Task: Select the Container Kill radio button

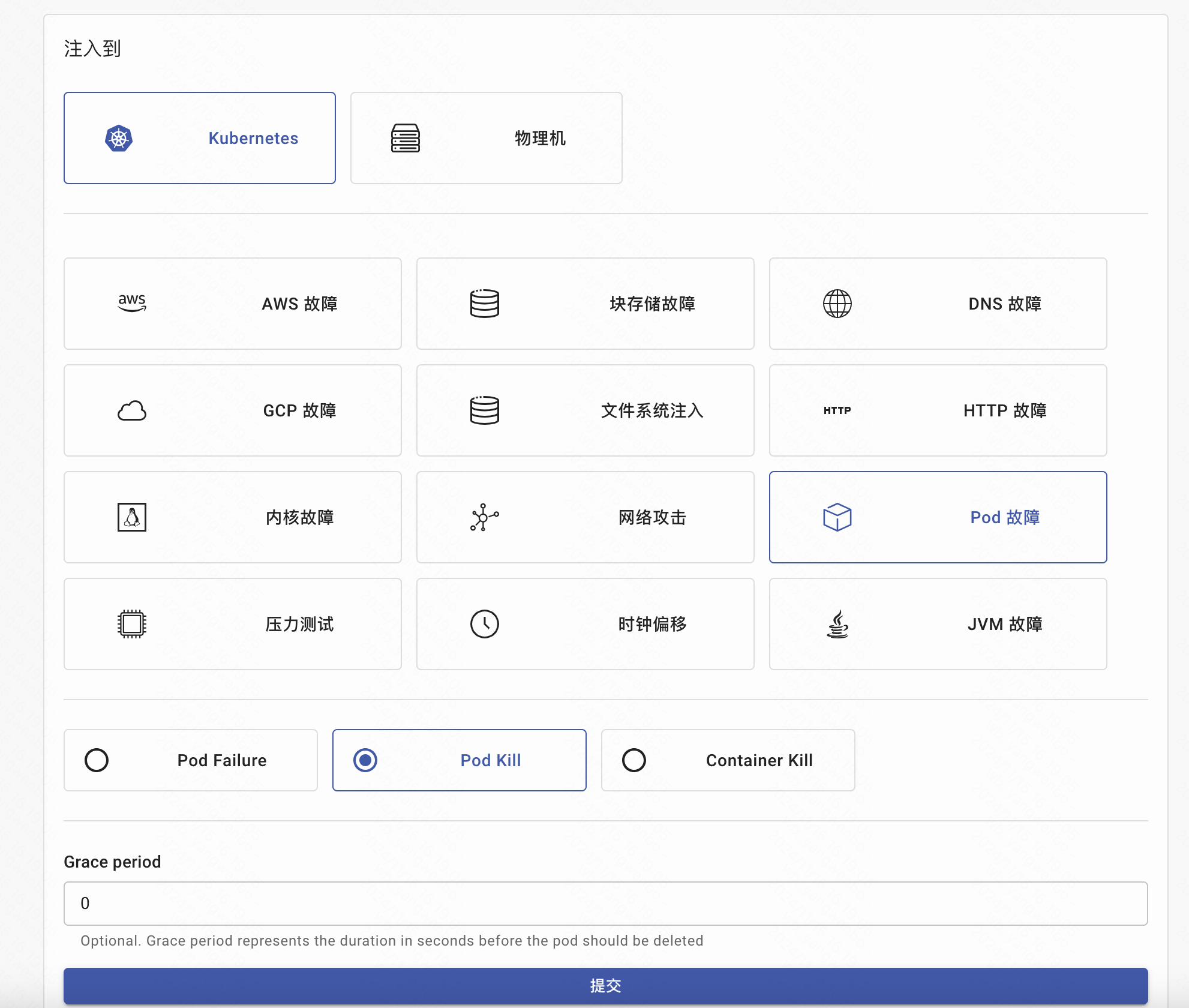Action: (x=634, y=760)
